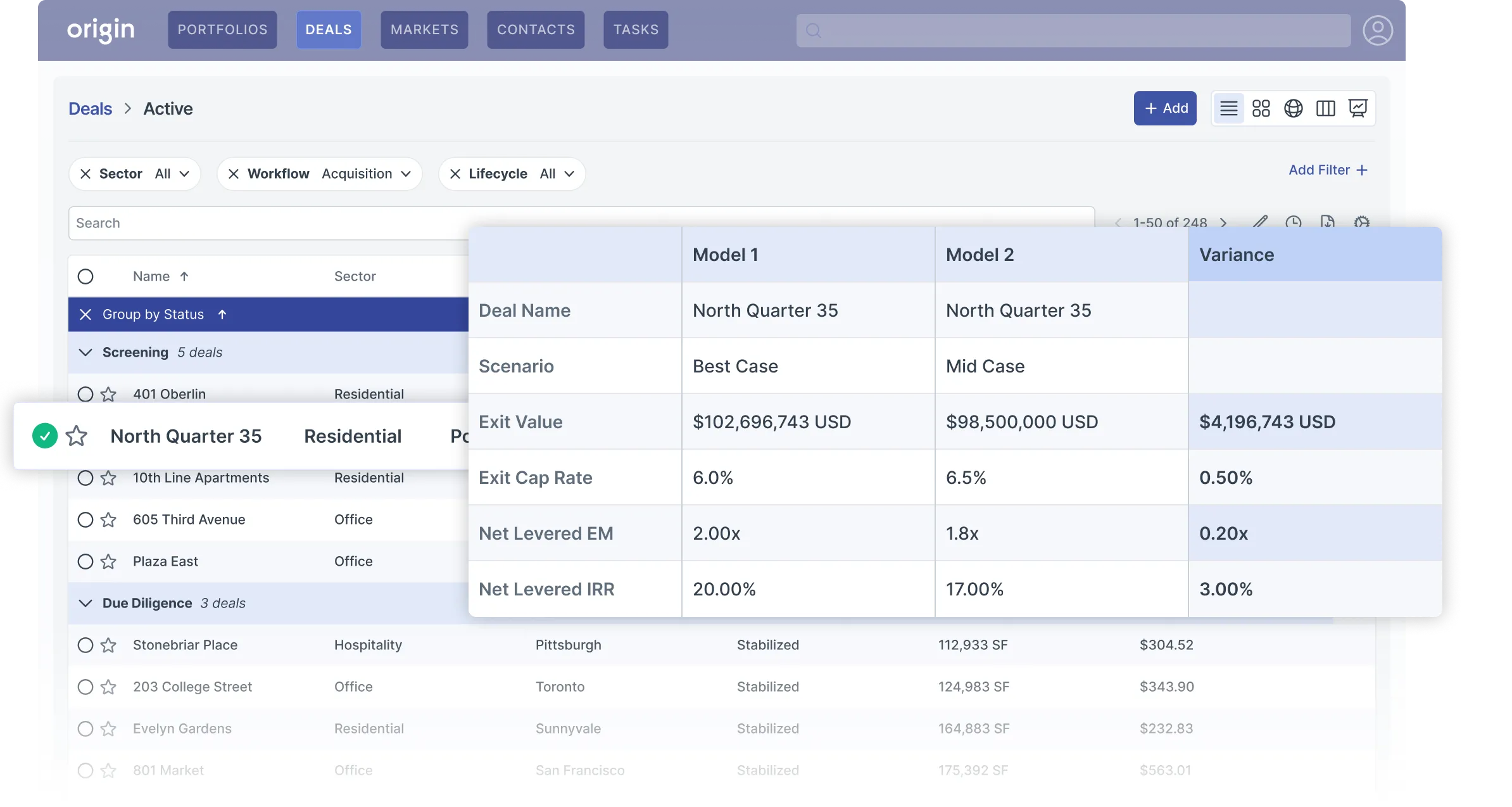Select the 401 Oberlin row checkbox

tap(85, 394)
